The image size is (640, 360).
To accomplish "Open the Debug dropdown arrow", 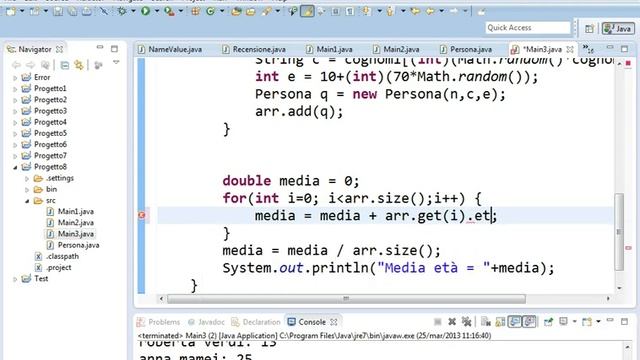I will (x=133, y=11).
